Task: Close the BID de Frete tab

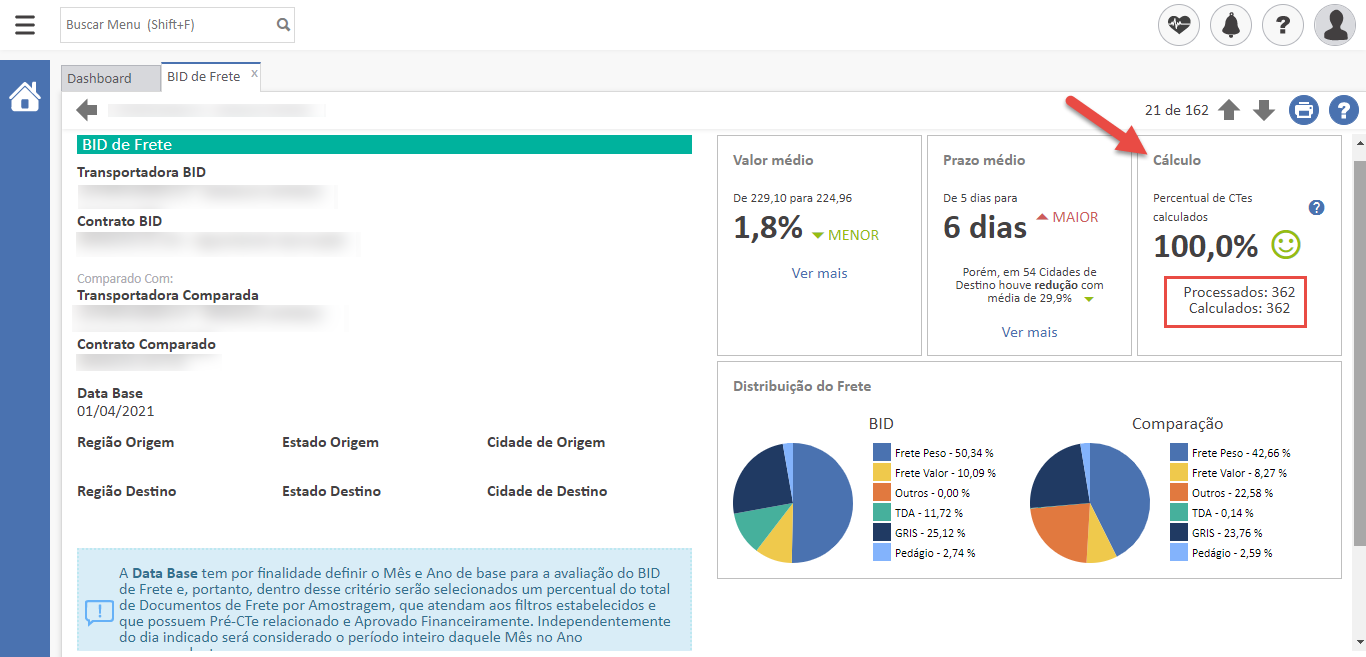Action: [254, 73]
